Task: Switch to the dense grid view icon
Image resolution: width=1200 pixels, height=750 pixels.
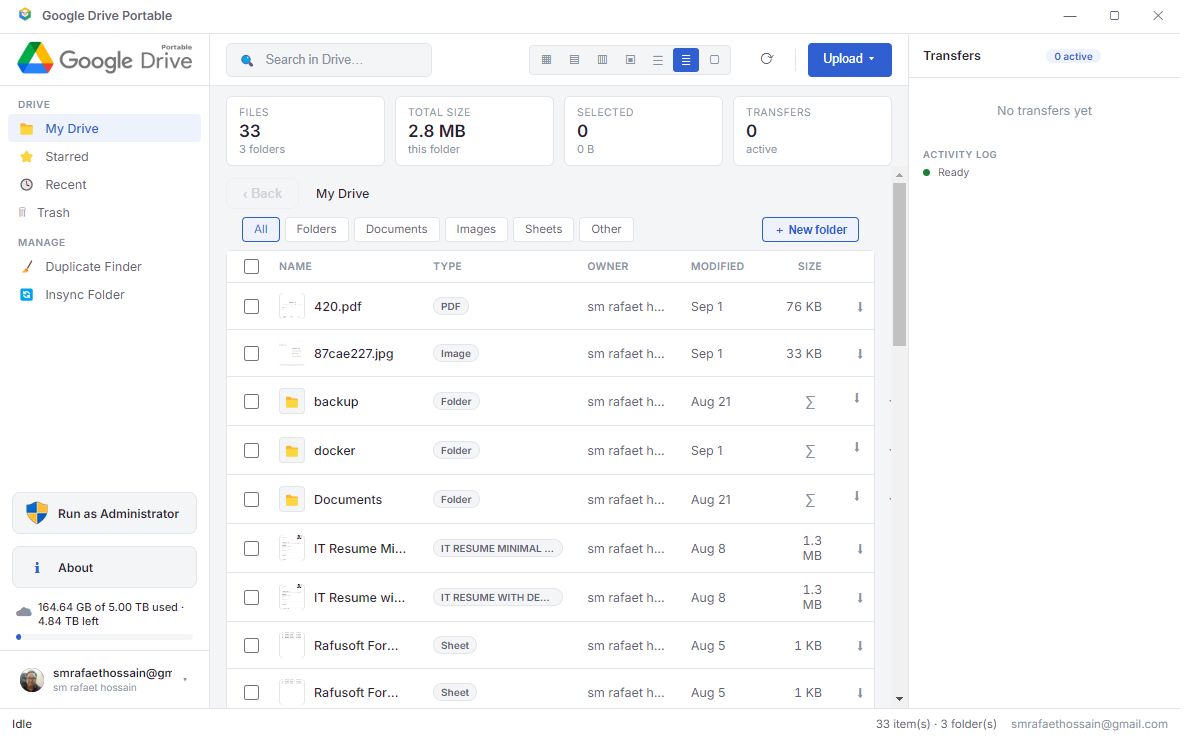Action: click(546, 60)
